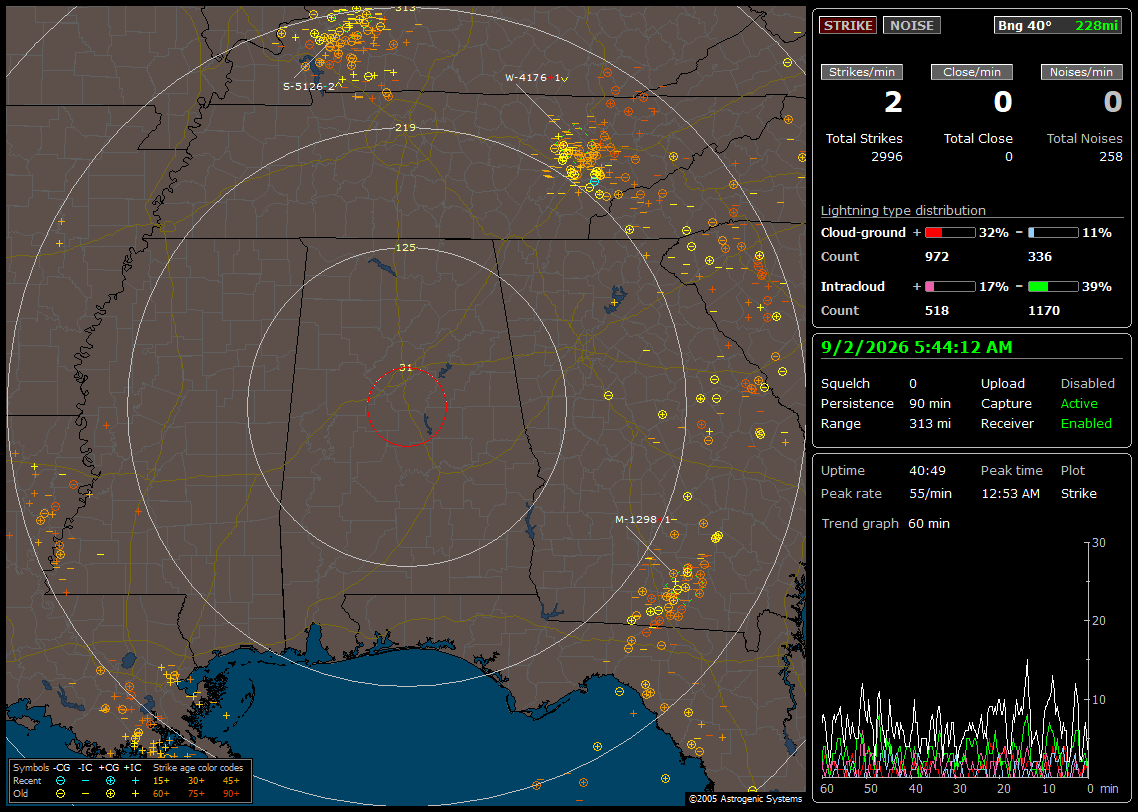1138x812 pixels.
Task: Select the Strikes/min header label
Action: point(861,72)
